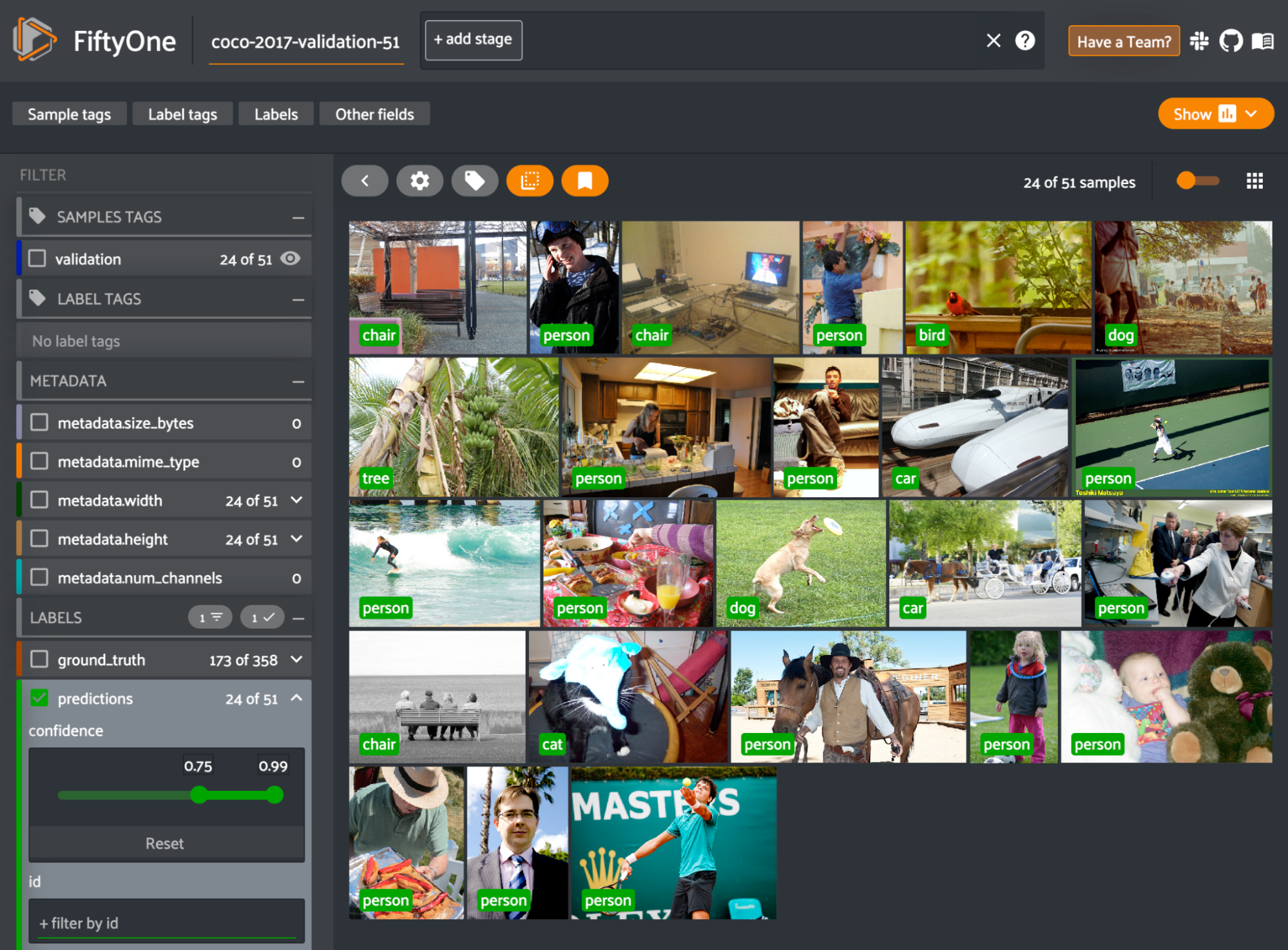Expand metadata.width filter dropdown
1288x950 pixels.
pyautogui.click(x=297, y=500)
